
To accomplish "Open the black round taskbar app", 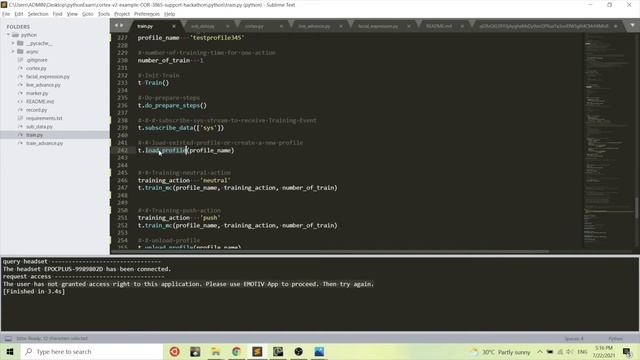I will 299,351.
